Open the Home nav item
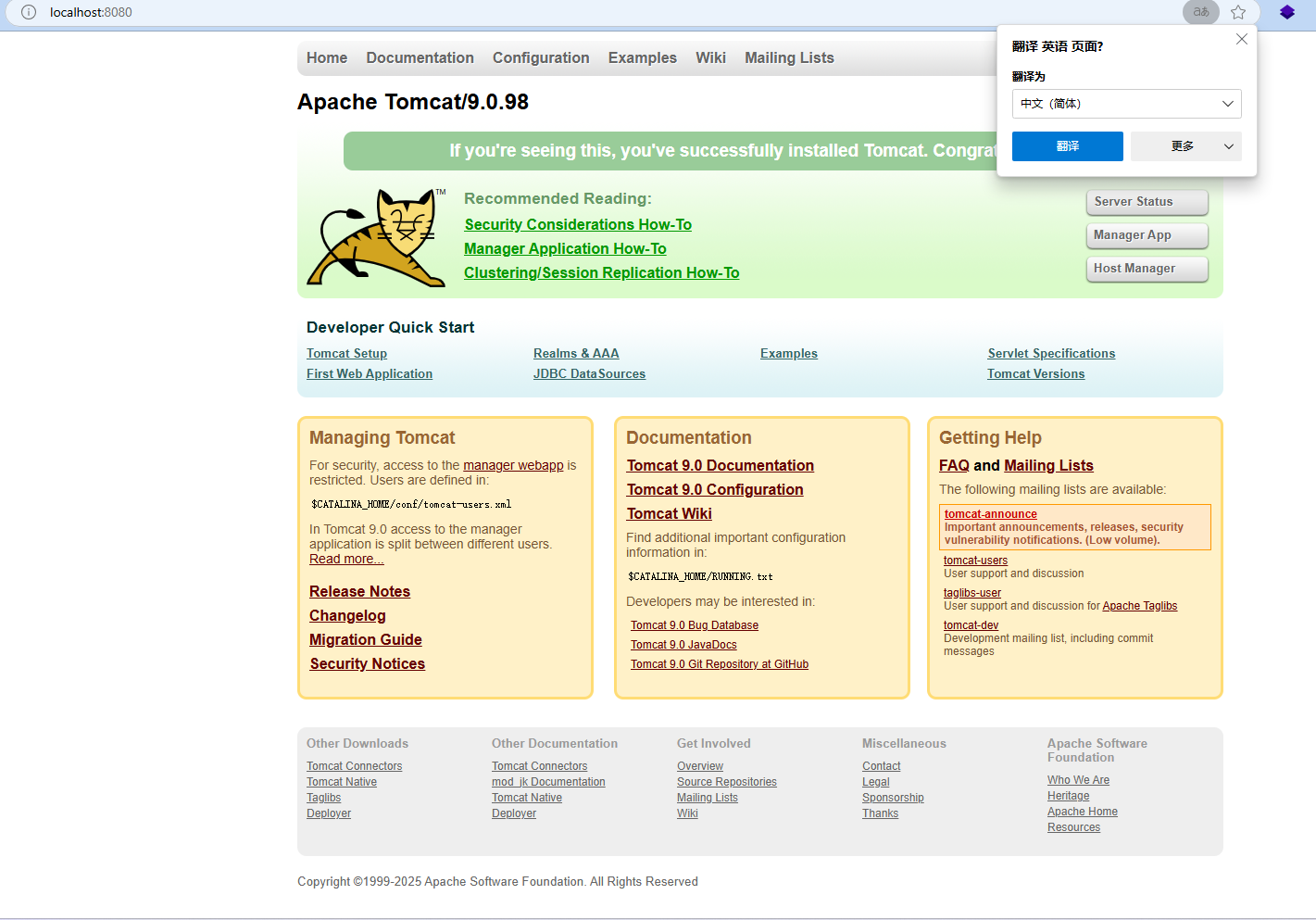This screenshot has width=1316, height=920. pyautogui.click(x=327, y=57)
